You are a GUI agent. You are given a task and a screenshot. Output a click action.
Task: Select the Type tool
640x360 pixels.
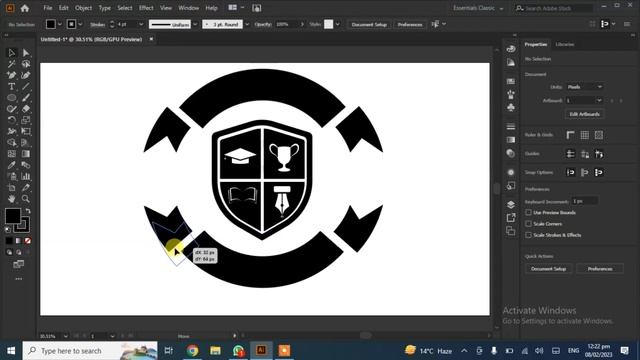click(11, 87)
